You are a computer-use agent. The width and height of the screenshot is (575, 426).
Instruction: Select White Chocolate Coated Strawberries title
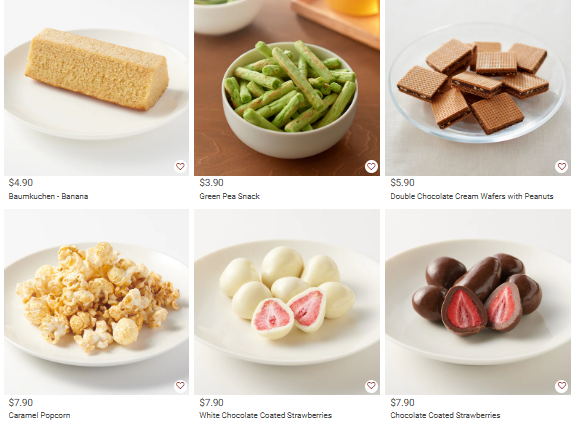coord(265,415)
